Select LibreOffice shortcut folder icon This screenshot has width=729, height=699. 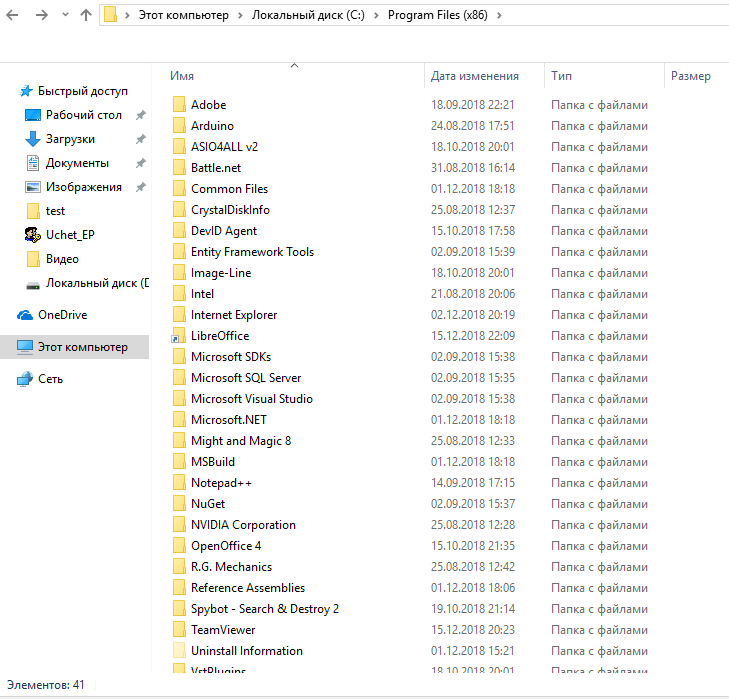click(179, 336)
